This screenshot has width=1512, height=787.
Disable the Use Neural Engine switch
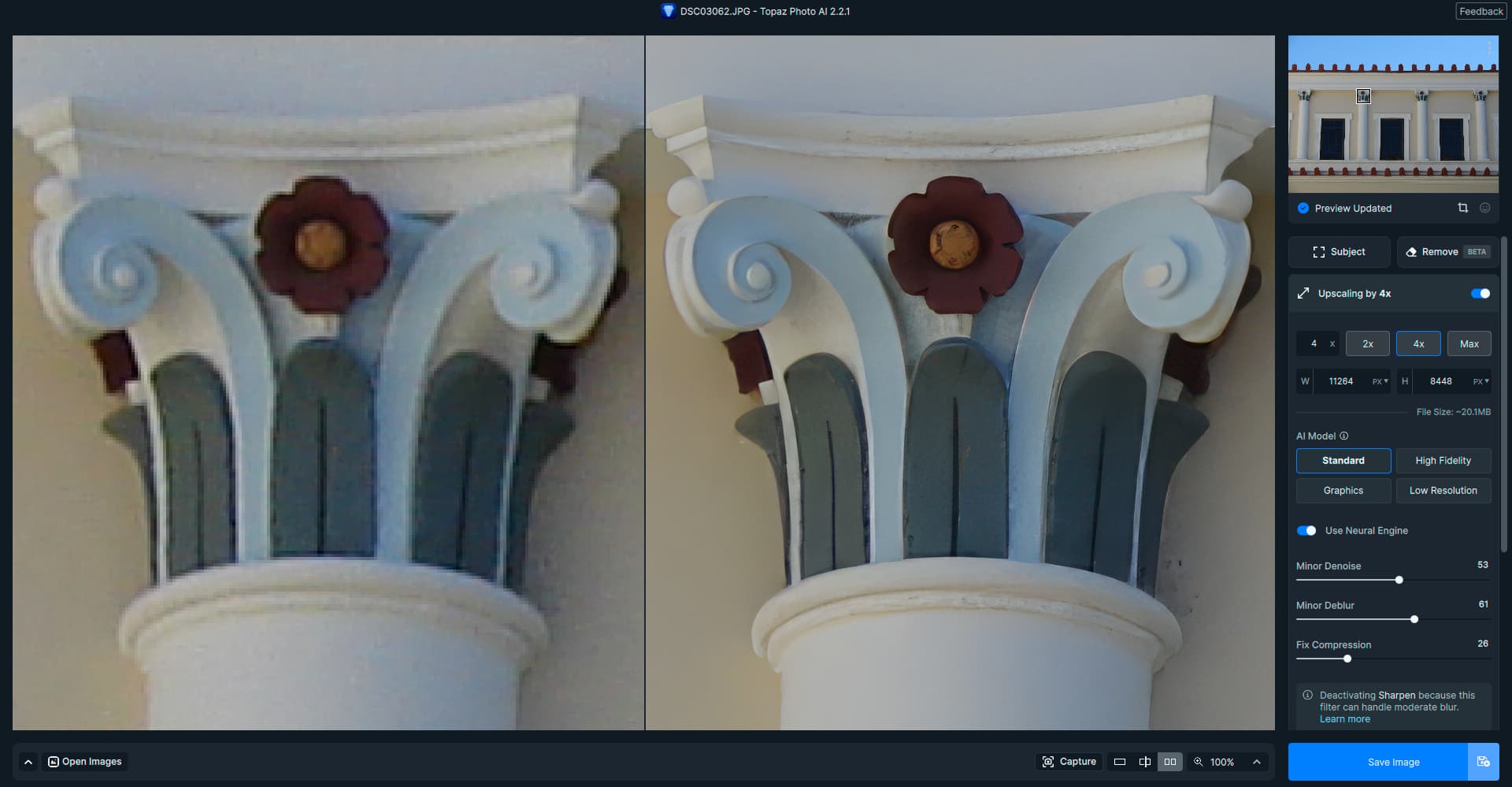point(1306,531)
